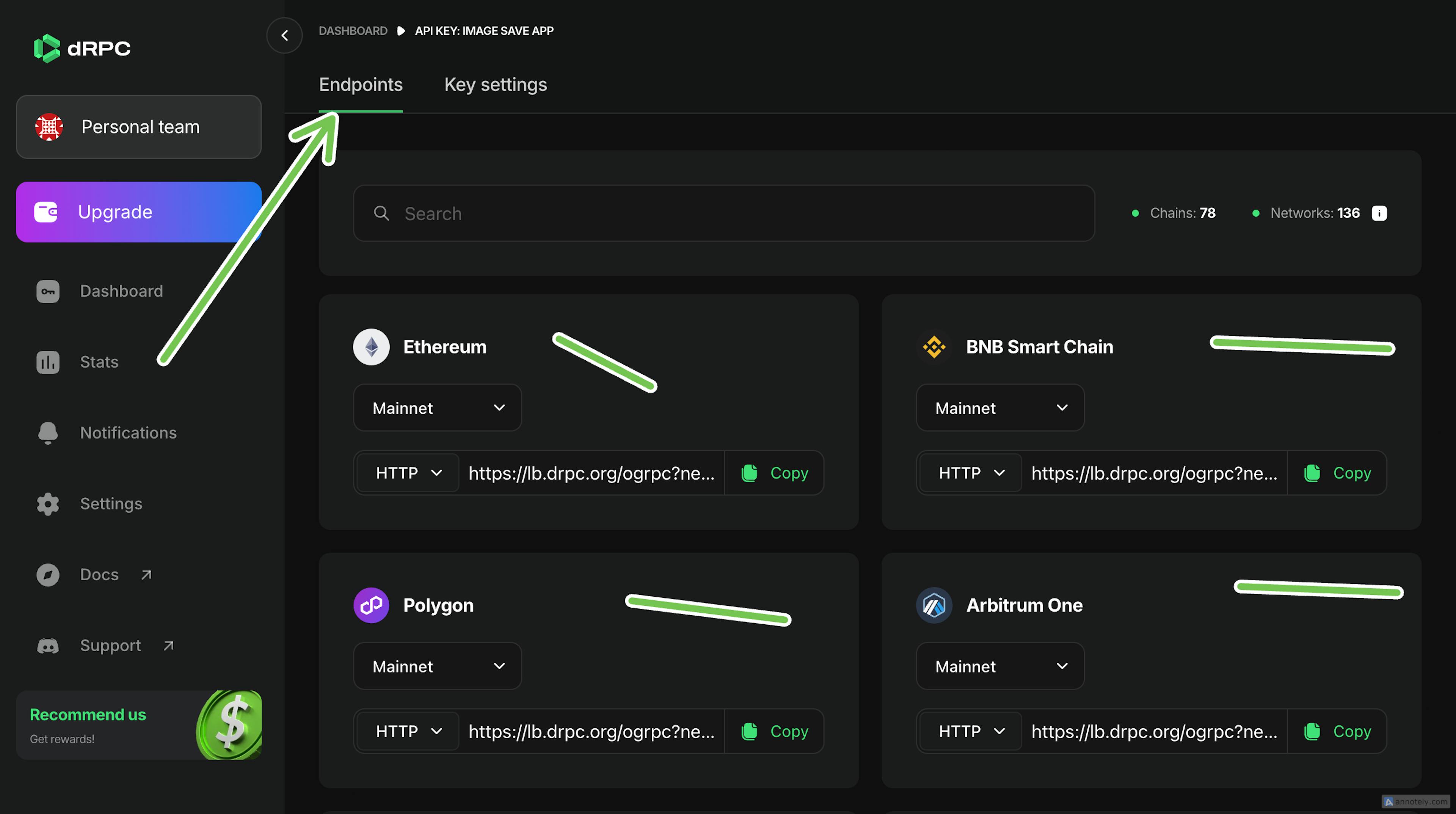Open the Polygon HTTP protocol dropdown

pos(408,731)
